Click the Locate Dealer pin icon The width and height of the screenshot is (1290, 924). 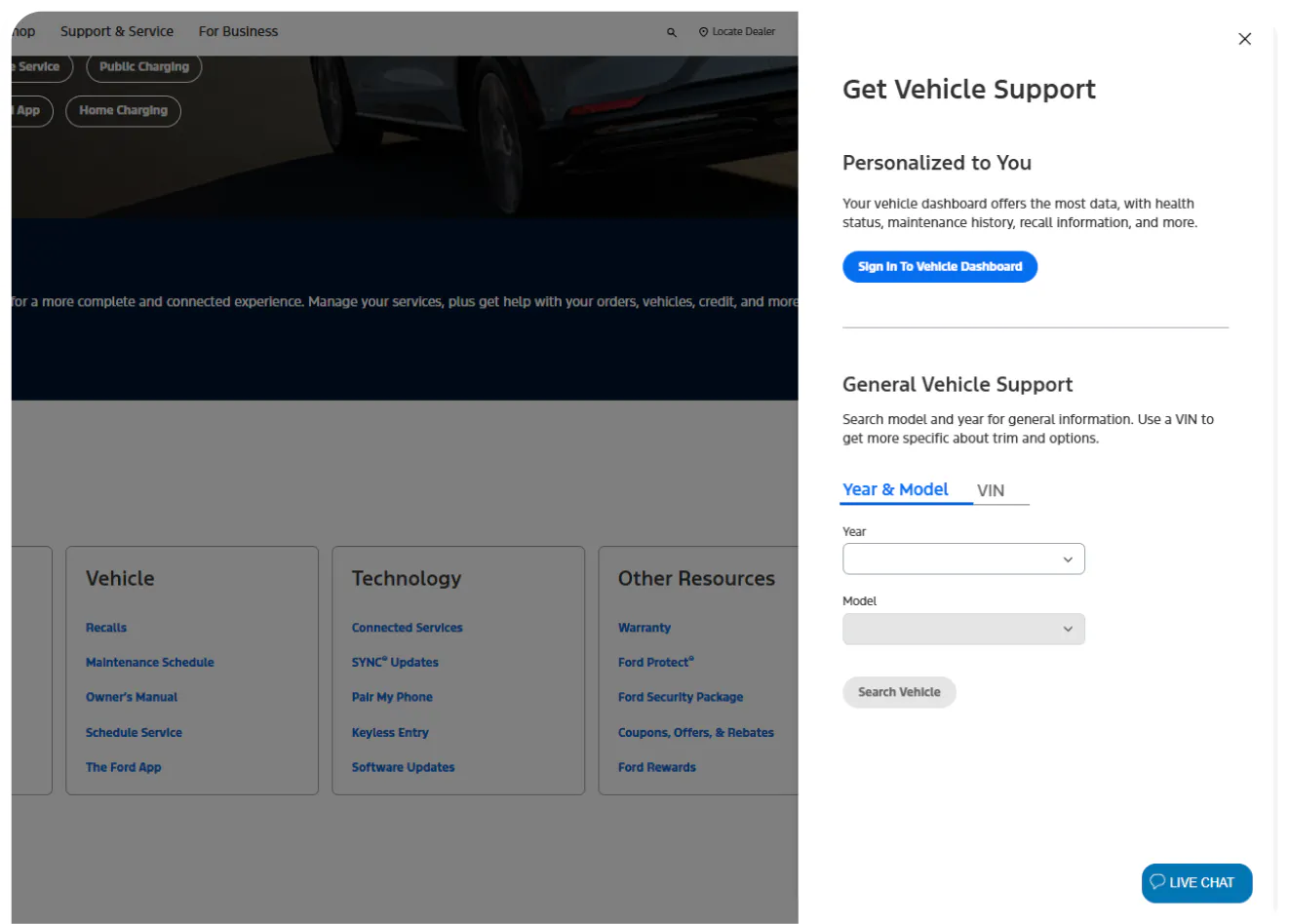tap(703, 32)
